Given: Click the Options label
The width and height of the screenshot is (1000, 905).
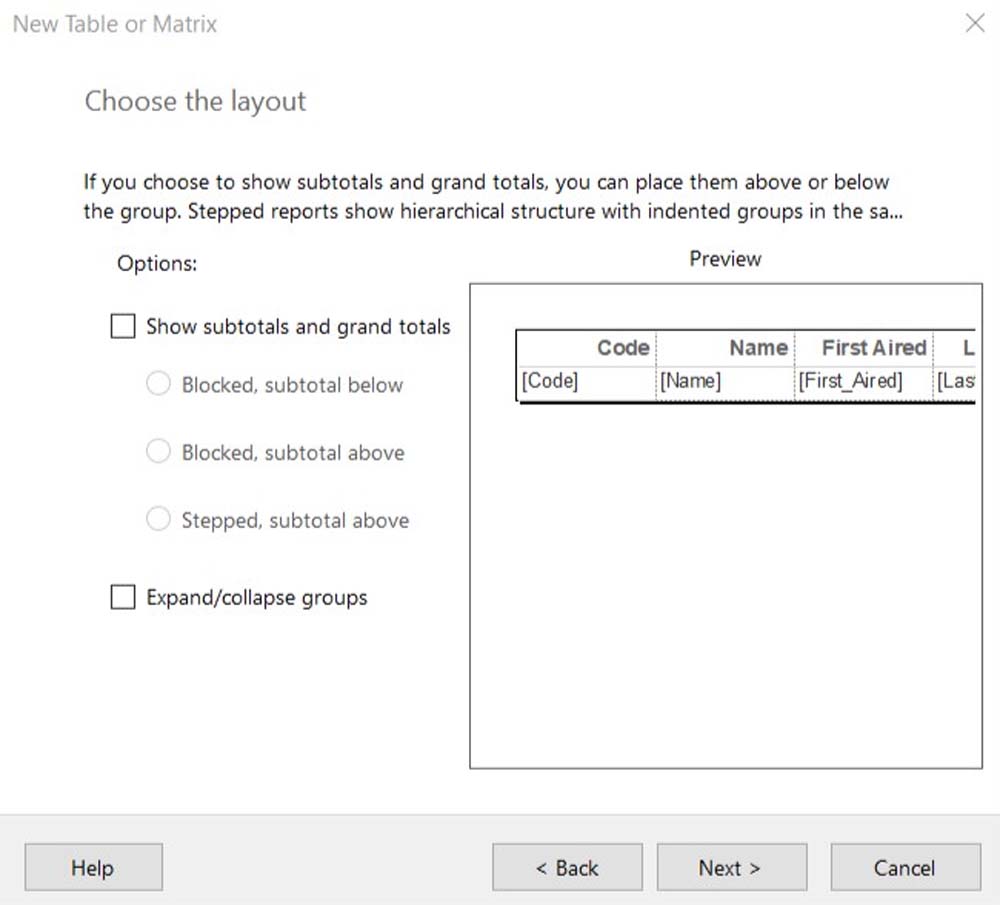Looking at the screenshot, I should click(x=157, y=264).
